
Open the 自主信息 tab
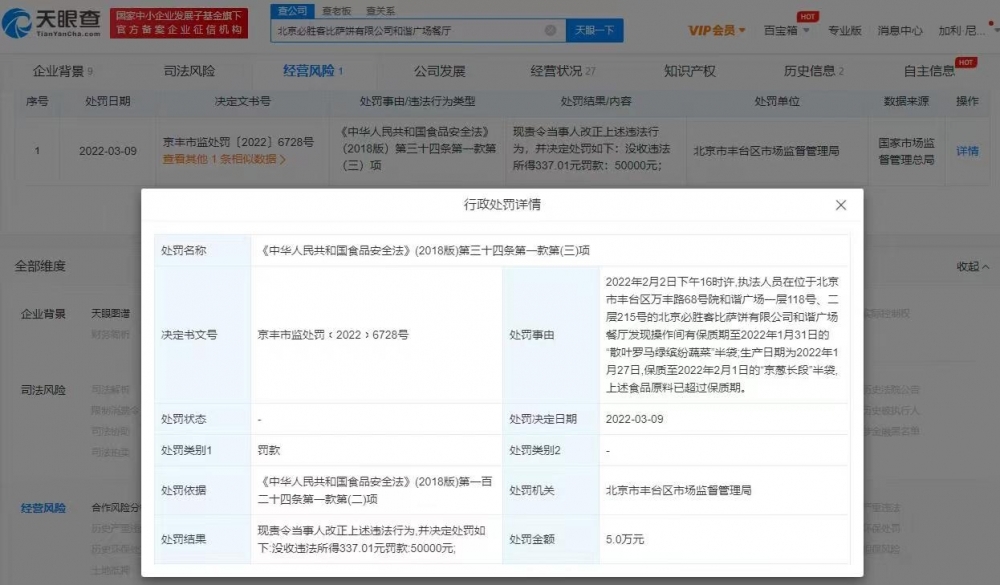coord(929,71)
